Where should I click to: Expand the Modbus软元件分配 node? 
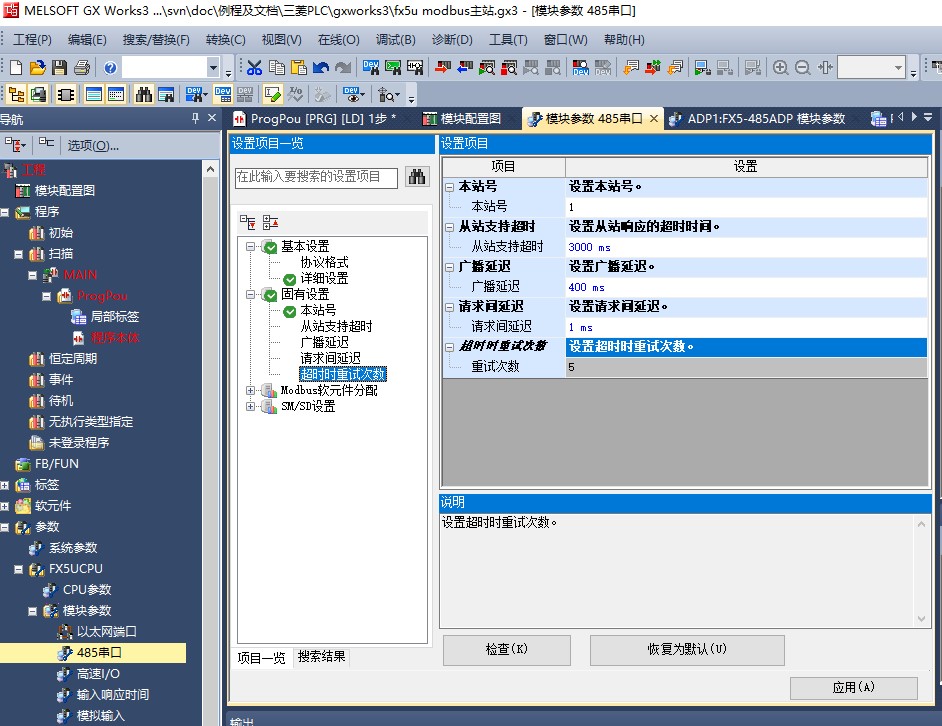[x=251, y=391]
